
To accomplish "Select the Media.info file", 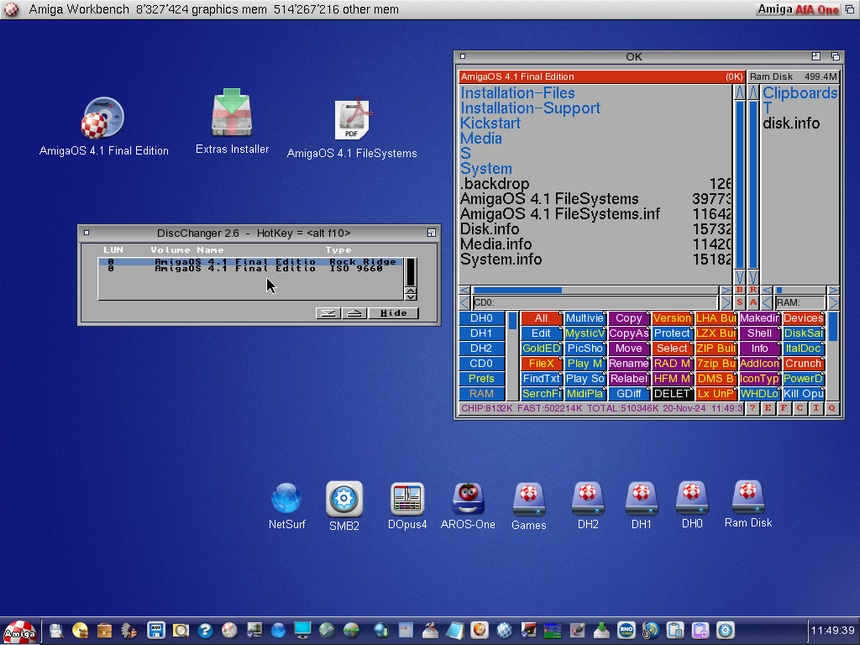I will 496,244.
